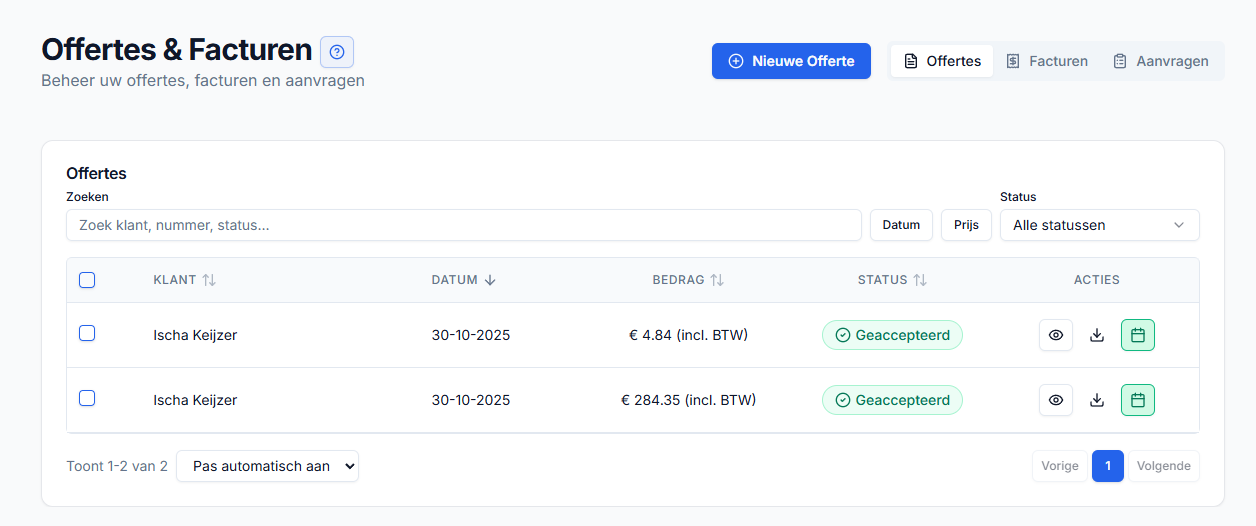Image resolution: width=1256 pixels, height=526 pixels.
Task: Switch to the Facturen tab
Action: pyautogui.click(x=1047, y=61)
